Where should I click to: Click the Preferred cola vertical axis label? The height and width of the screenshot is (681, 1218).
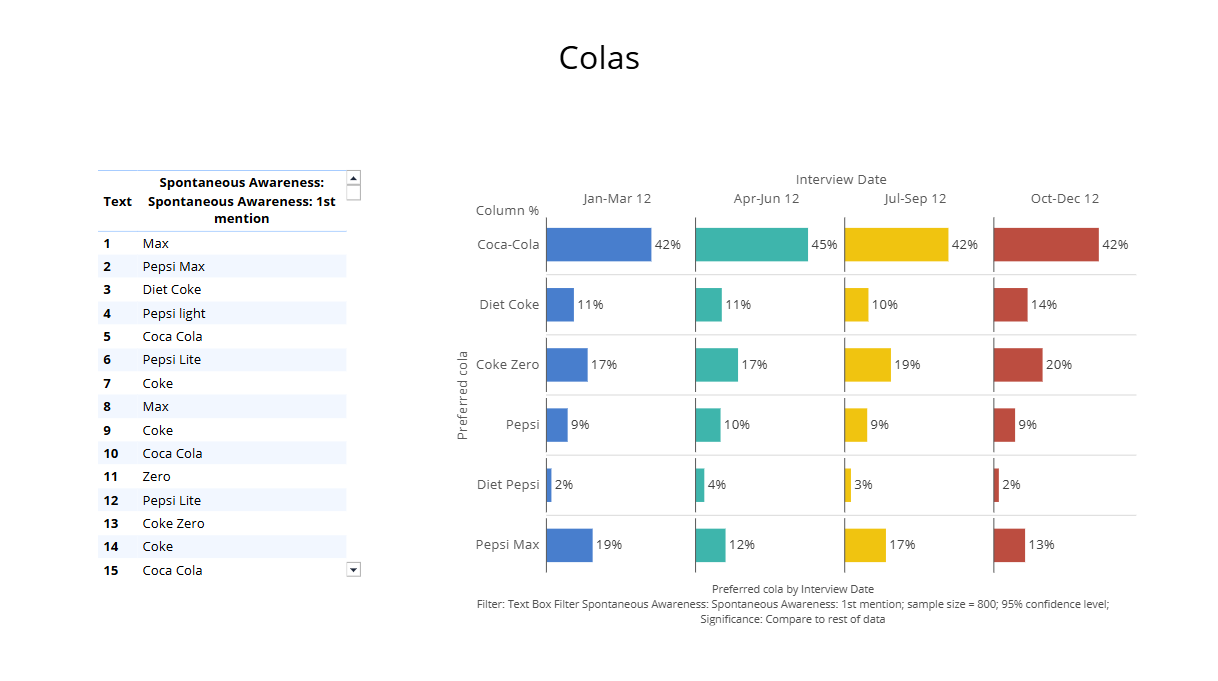(462, 395)
